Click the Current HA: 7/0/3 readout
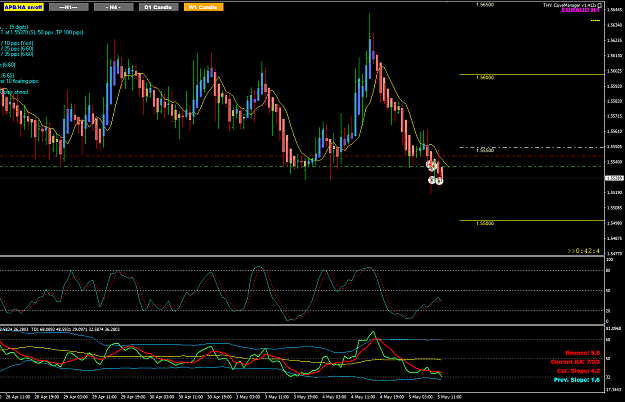This screenshot has height=402, width=625. click(x=575, y=362)
